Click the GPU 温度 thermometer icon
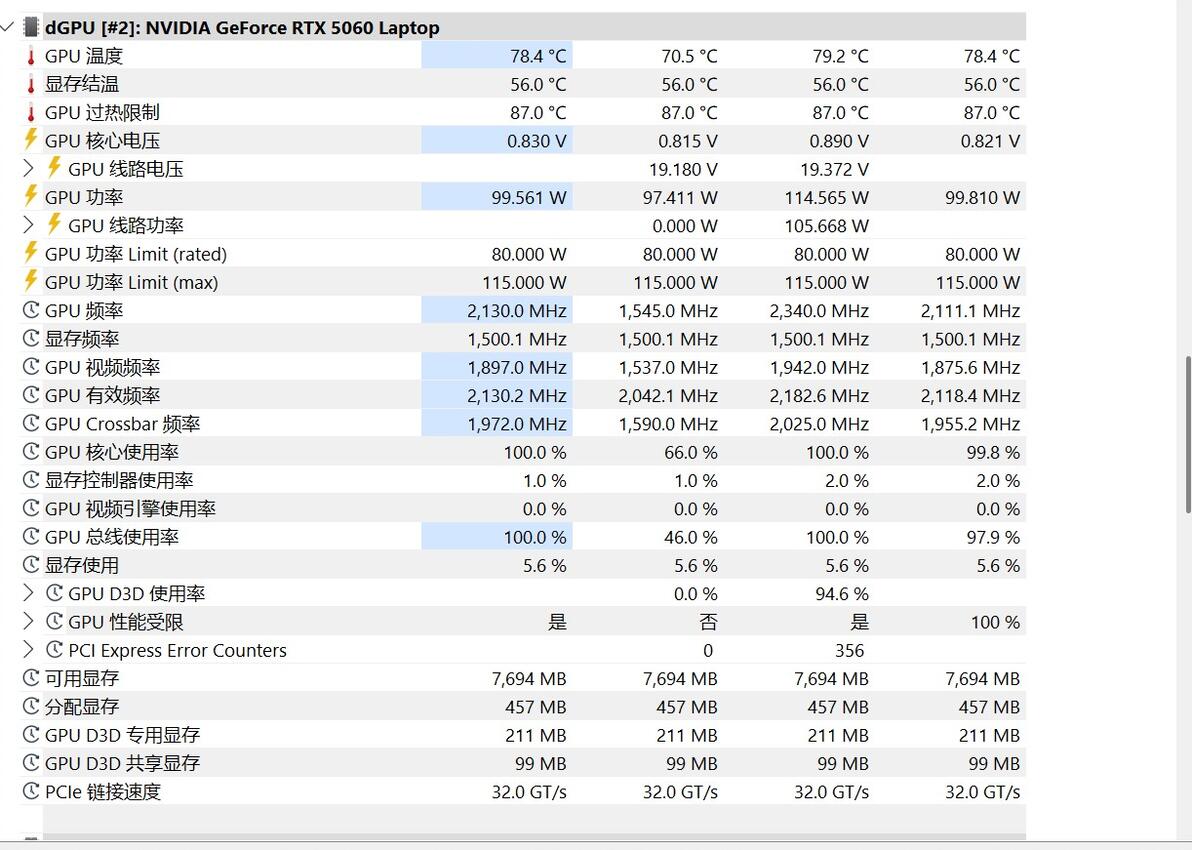The height and width of the screenshot is (850, 1192). 31,56
